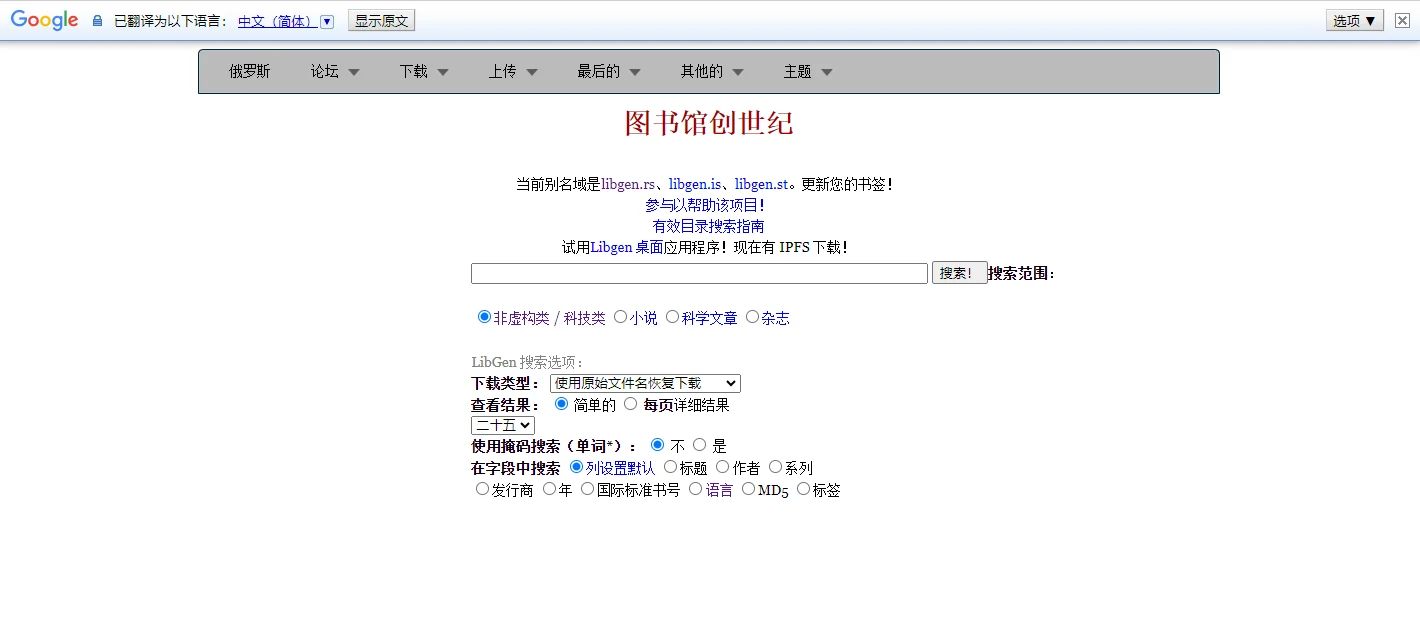Expand the 下载 menu in the navigation bar

pos(424,71)
